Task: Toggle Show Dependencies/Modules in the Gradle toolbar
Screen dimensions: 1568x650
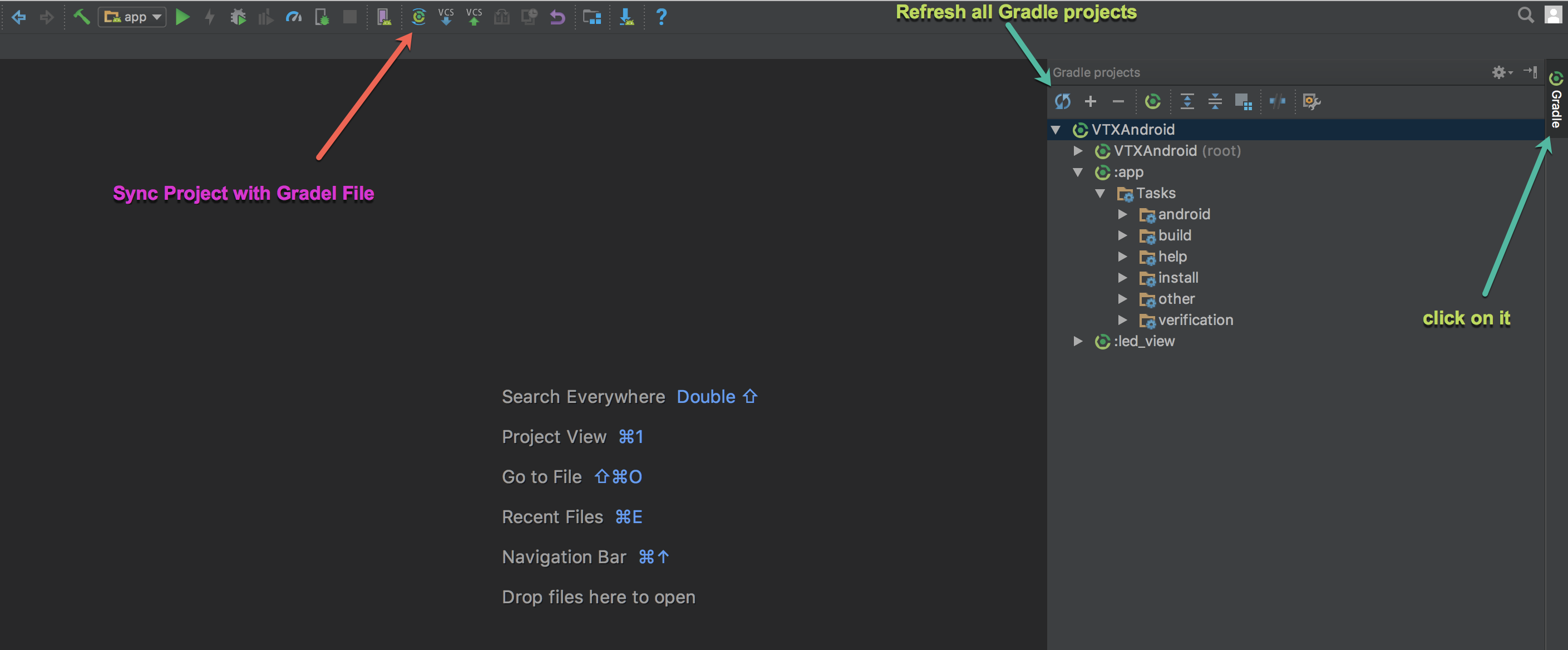Action: click(1242, 101)
